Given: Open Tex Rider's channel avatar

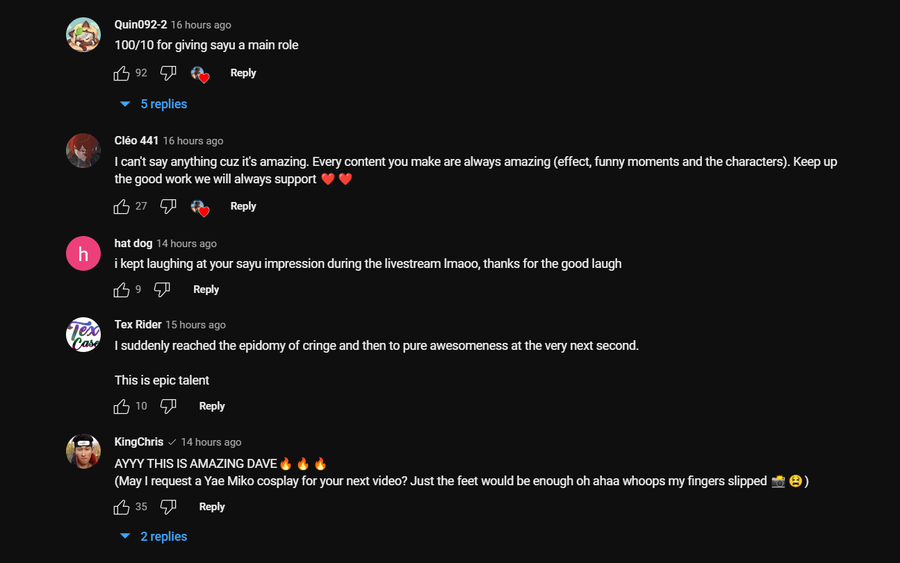Looking at the screenshot, I should click(83, 335).
